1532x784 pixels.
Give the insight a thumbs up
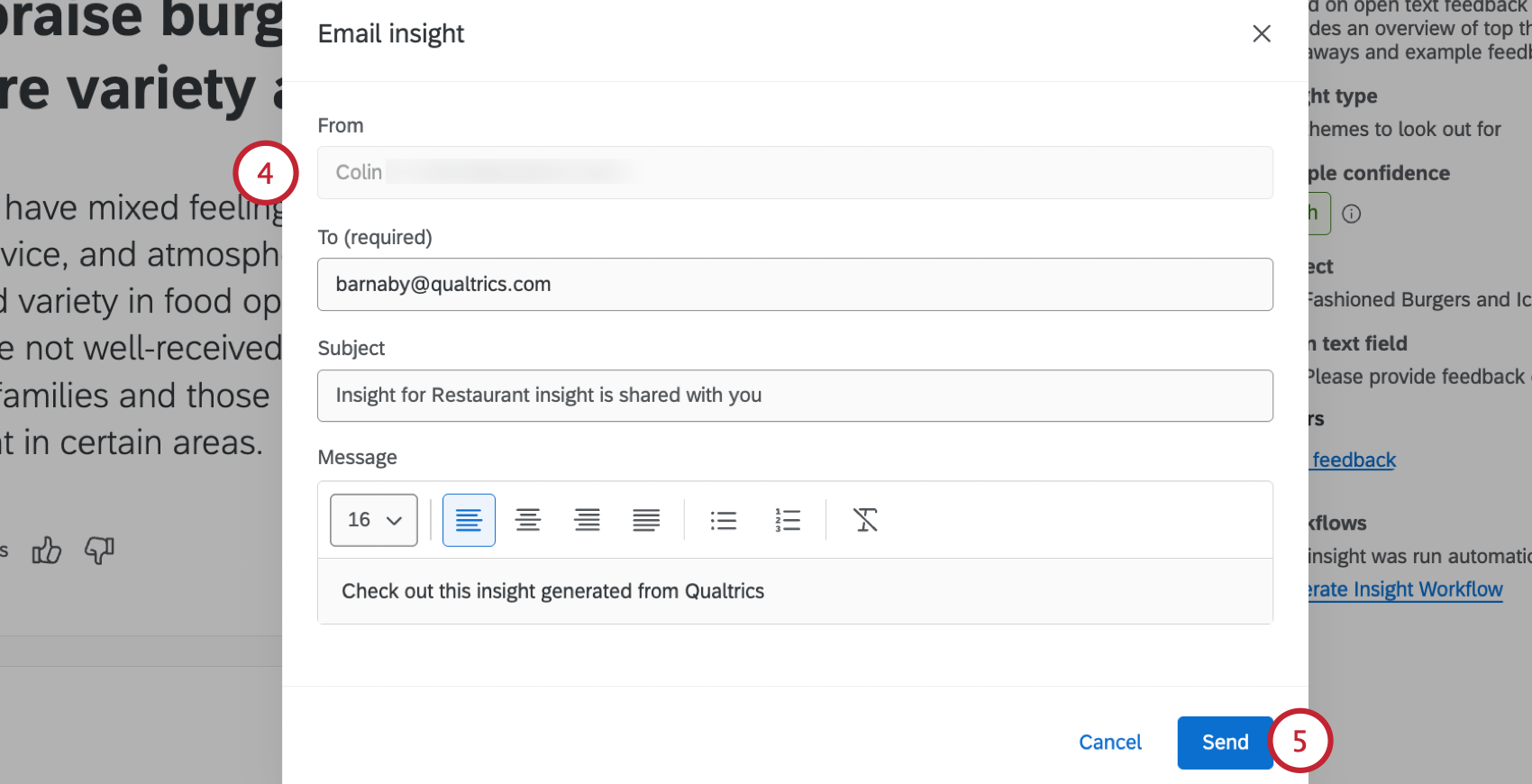[x=46, y=550]
